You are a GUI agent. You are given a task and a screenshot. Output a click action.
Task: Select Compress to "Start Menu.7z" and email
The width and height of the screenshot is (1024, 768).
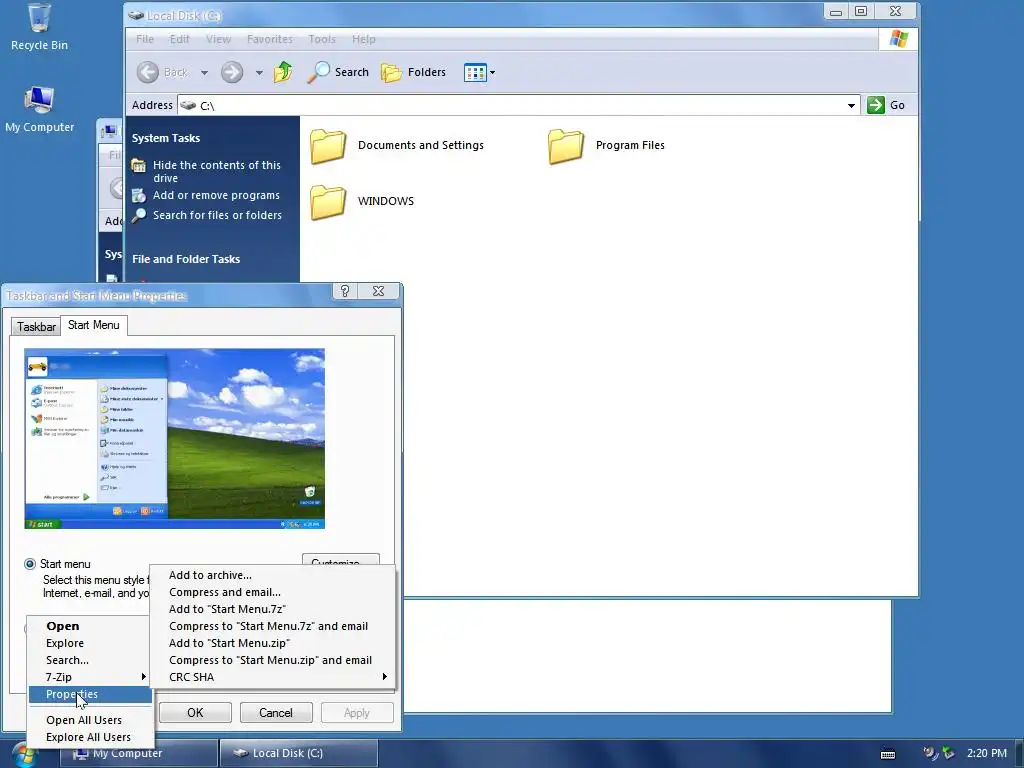click(x=272, y=626)
